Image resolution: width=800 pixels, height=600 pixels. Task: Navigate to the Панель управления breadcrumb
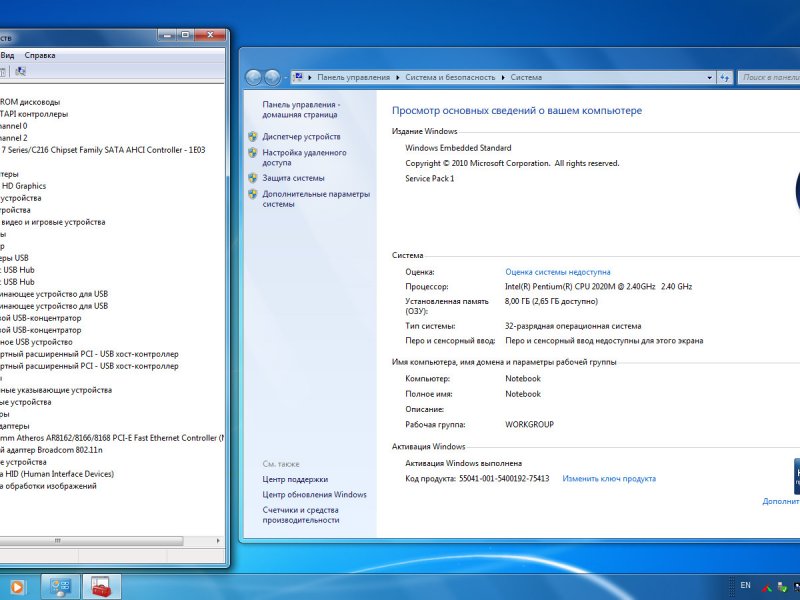[x=353, y=78]
